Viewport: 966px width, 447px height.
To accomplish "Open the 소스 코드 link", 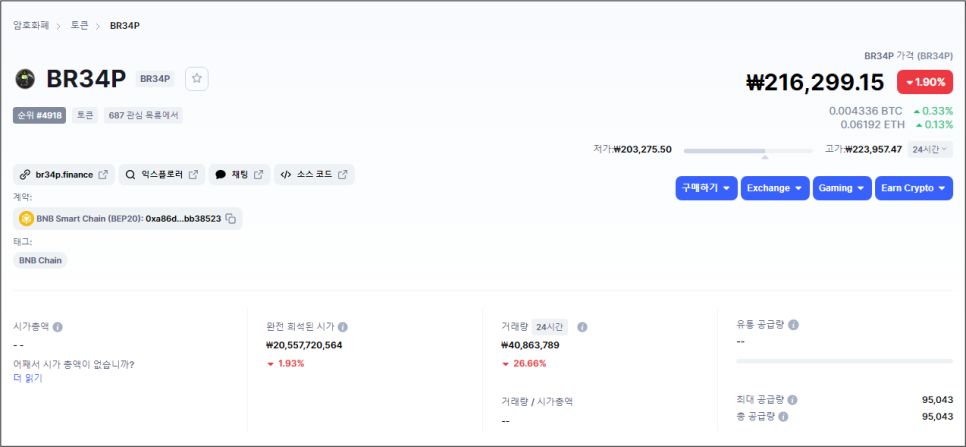I will coord(314,175).
